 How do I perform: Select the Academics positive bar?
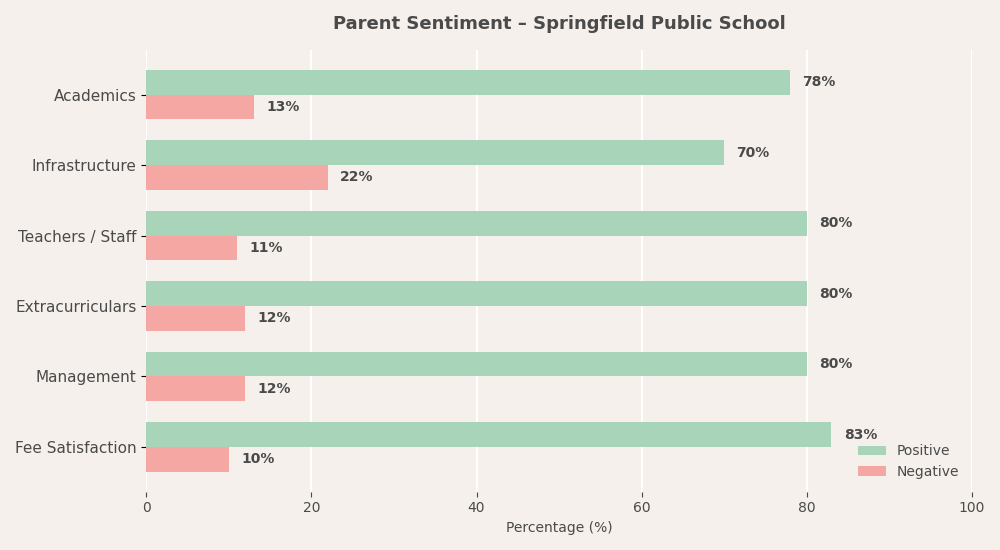(468, 82)
